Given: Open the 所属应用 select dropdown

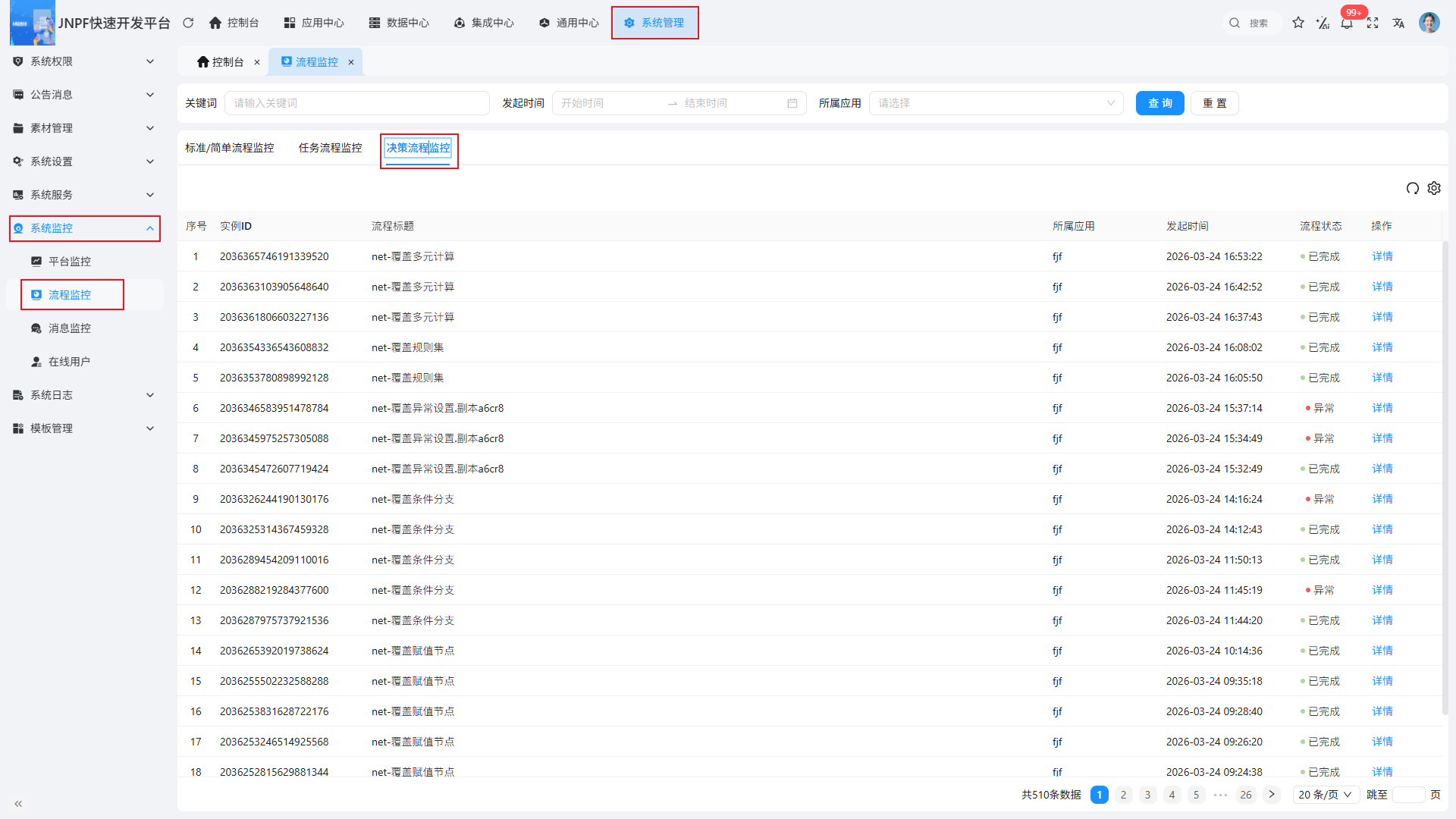Looking at the screenshot, I should coord(996,103).
